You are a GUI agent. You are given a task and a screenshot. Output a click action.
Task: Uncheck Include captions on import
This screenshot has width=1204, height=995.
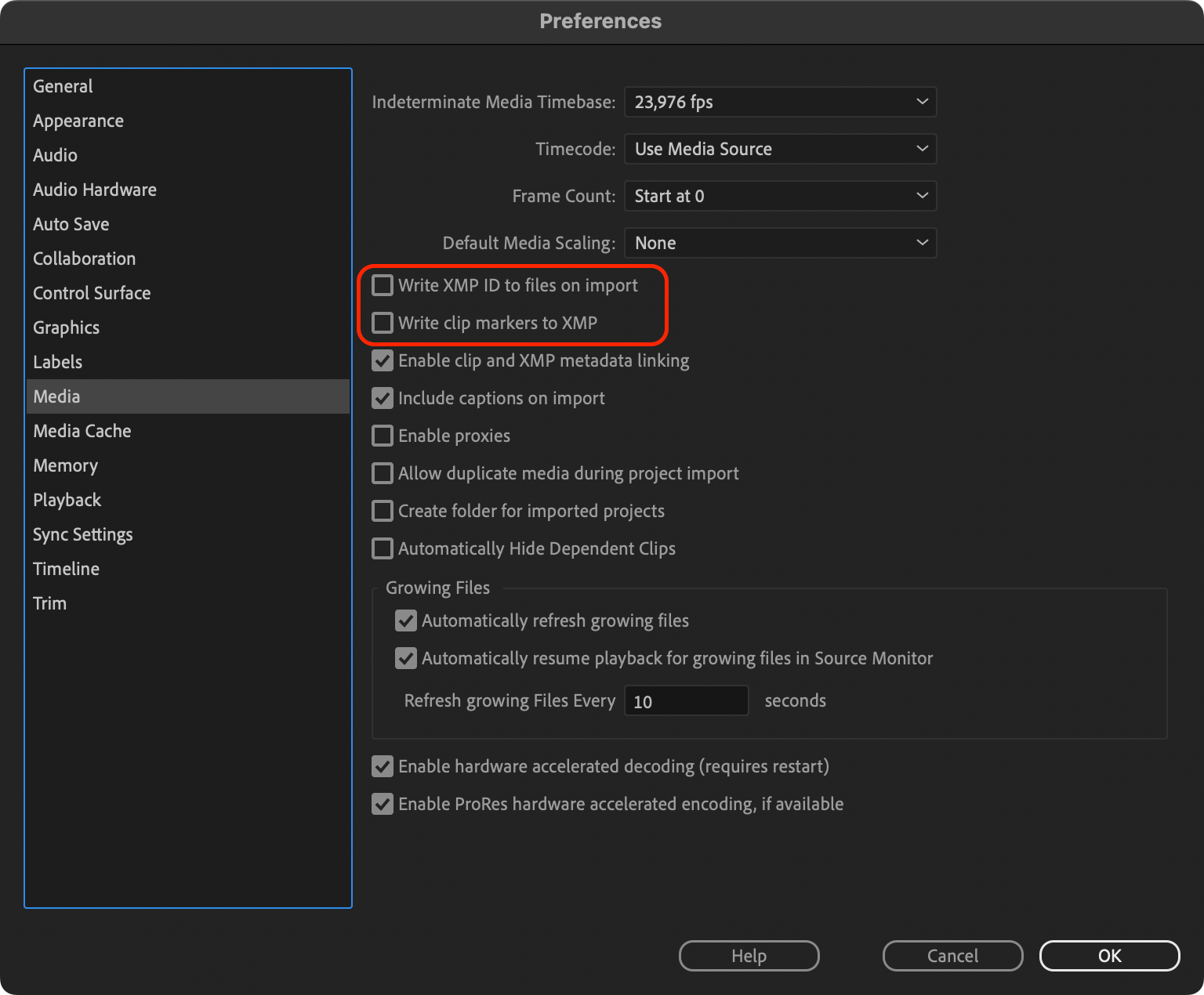pyautogui.click(x=382, y=398)
